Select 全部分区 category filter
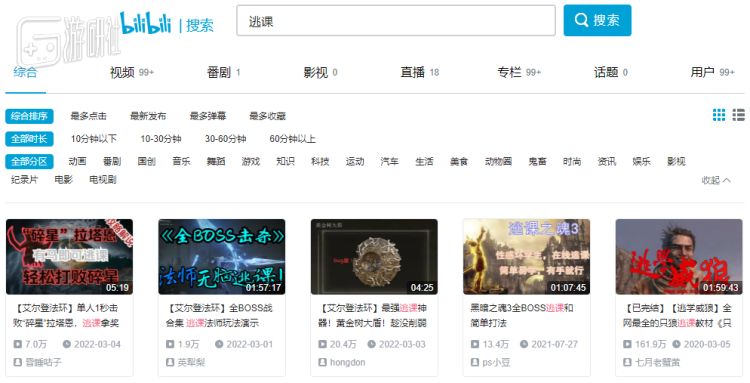 pyautogui.click(x=29, y=162)
